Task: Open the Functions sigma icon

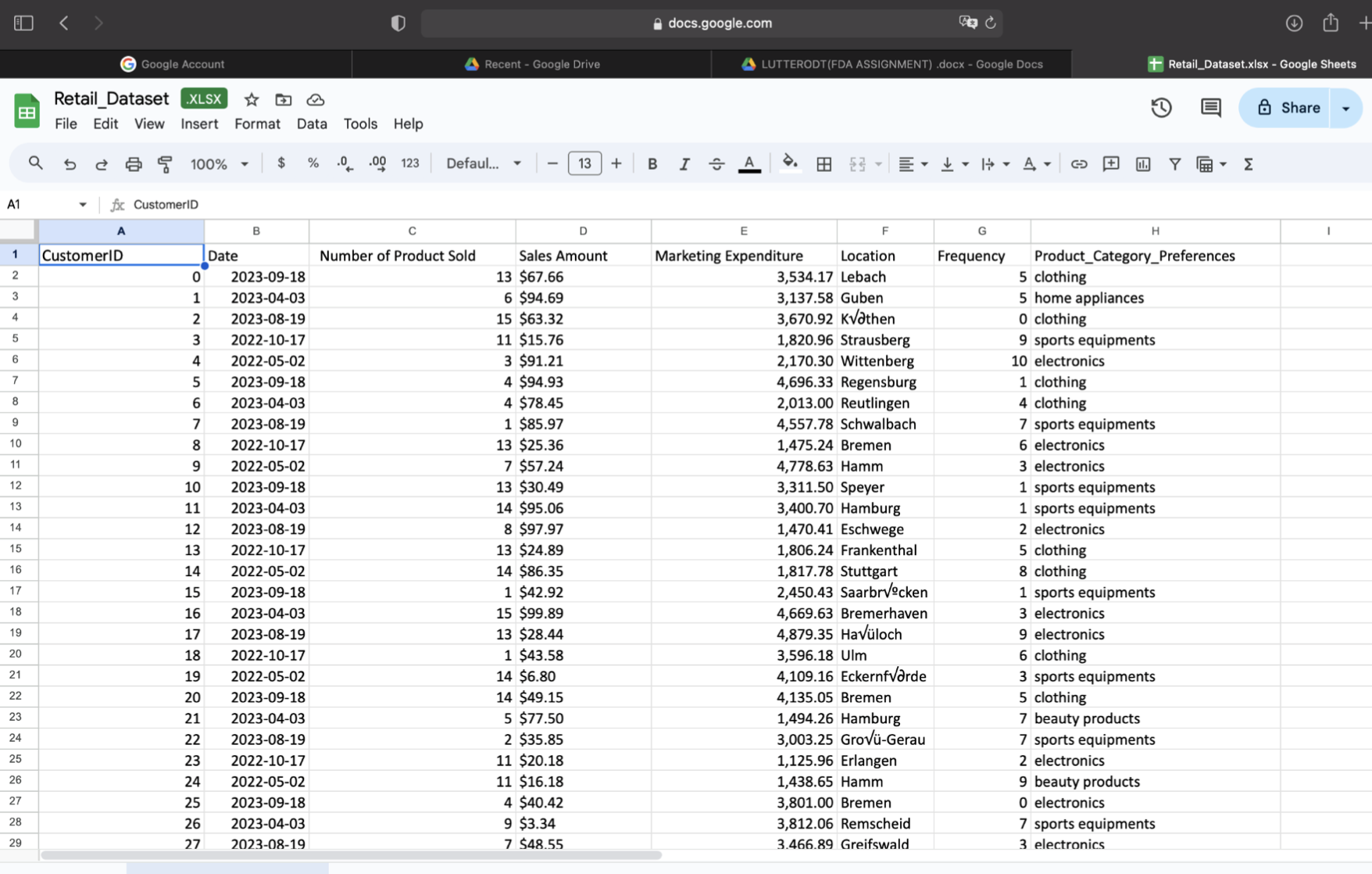Action: tap(1249, 164)
